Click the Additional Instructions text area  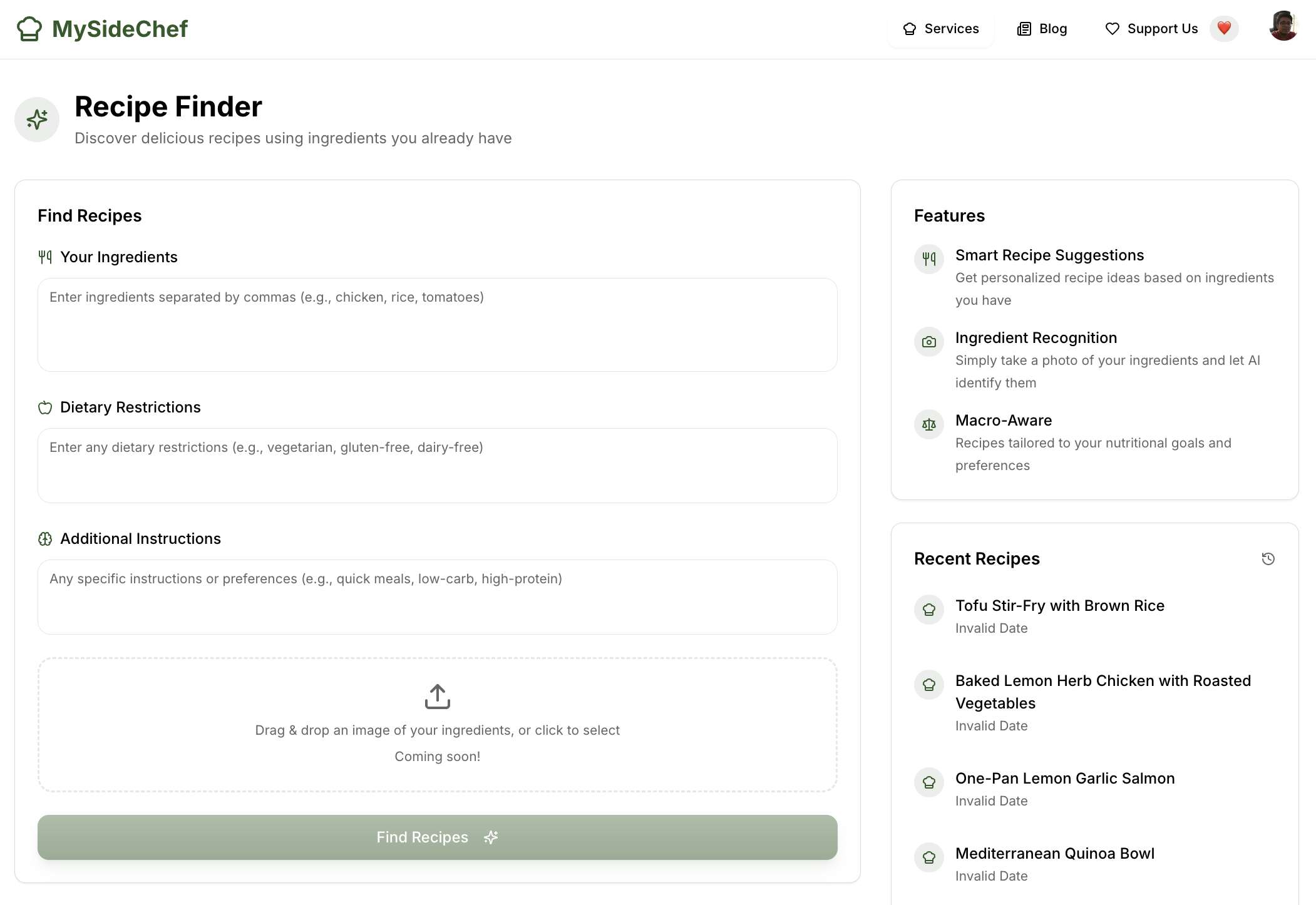pos(437,596)
